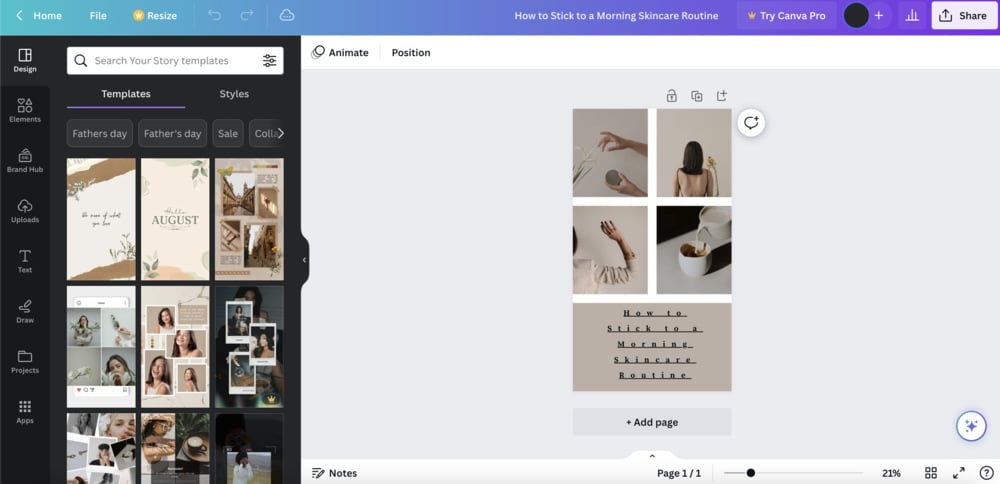1000x484 pixels.
Task: Expand the page list chevron at bottom
Action: pos(652,456)
